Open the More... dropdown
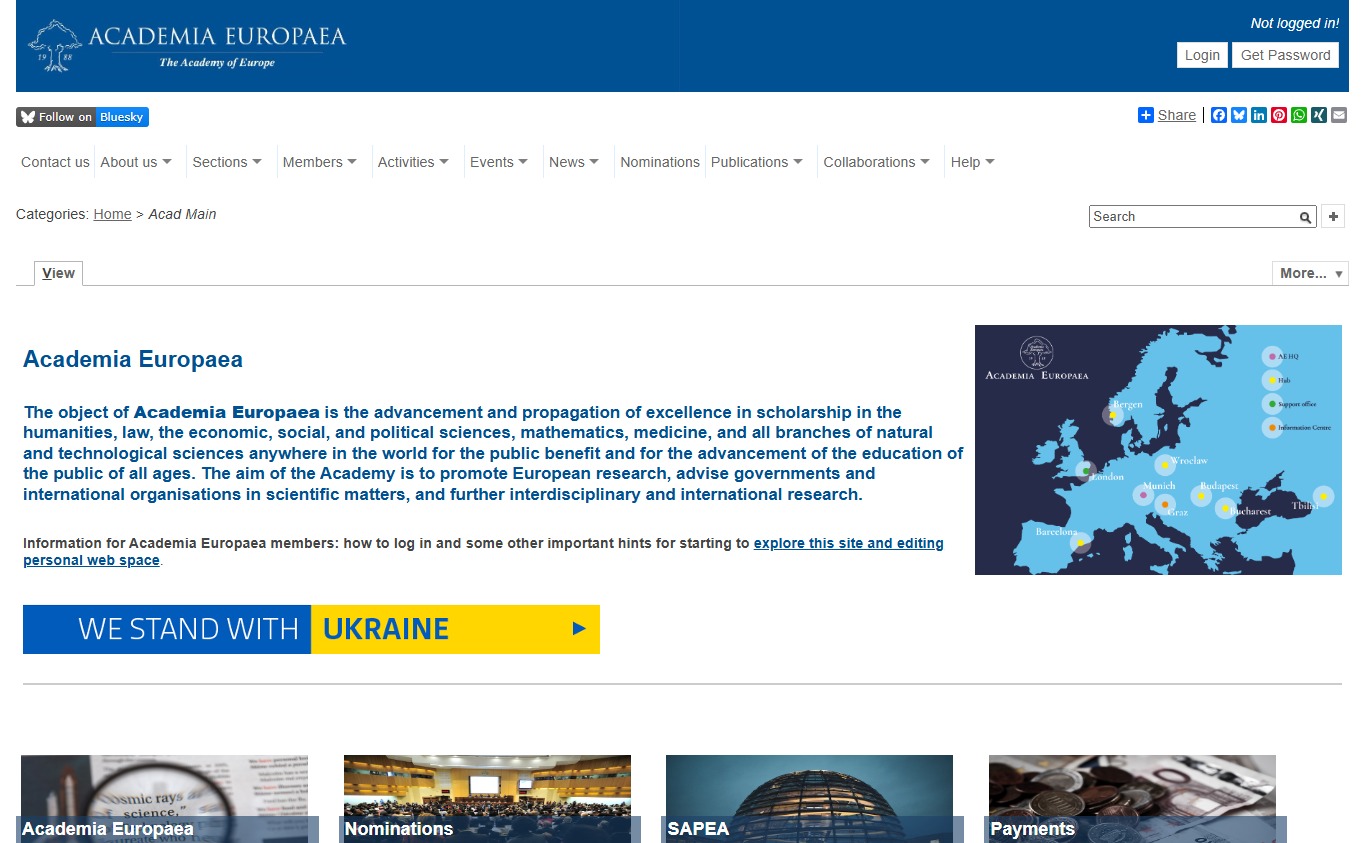 click(x=1310, y=273)
